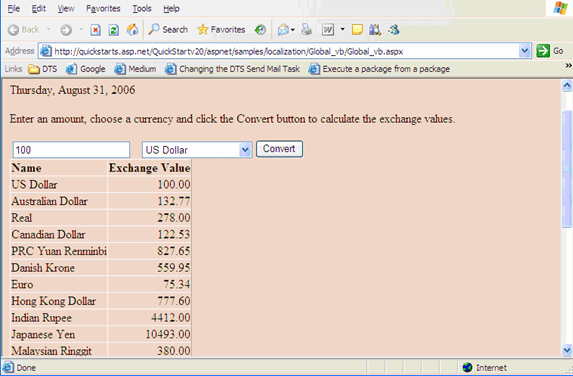Open the DTS links folder

click(43, 69)
